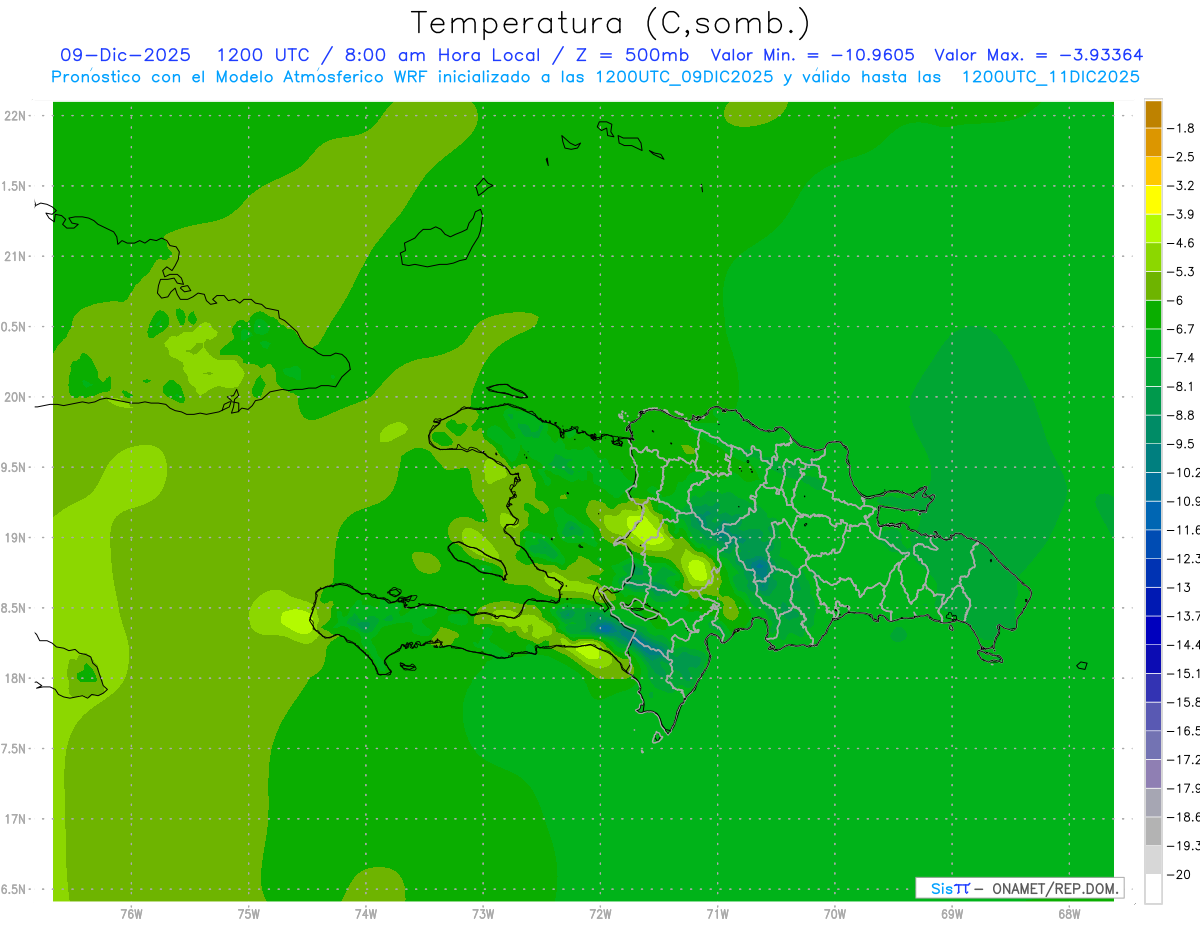Click the "21N" latitude label
The width and height of the screenshot is (1200, 927).
pos(16,256)
